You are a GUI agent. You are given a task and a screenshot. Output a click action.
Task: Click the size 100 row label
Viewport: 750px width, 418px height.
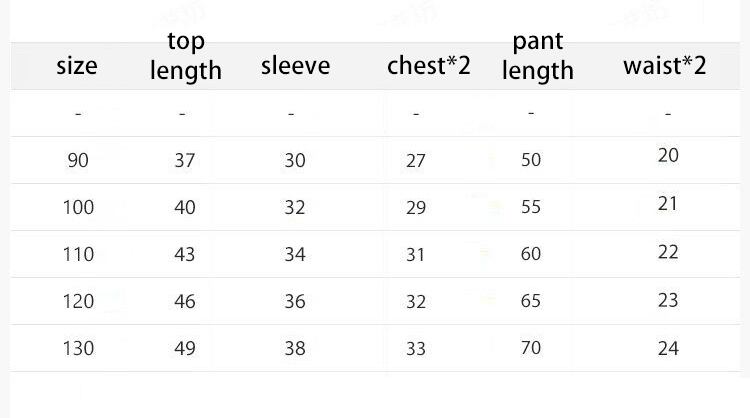point(78,207)
